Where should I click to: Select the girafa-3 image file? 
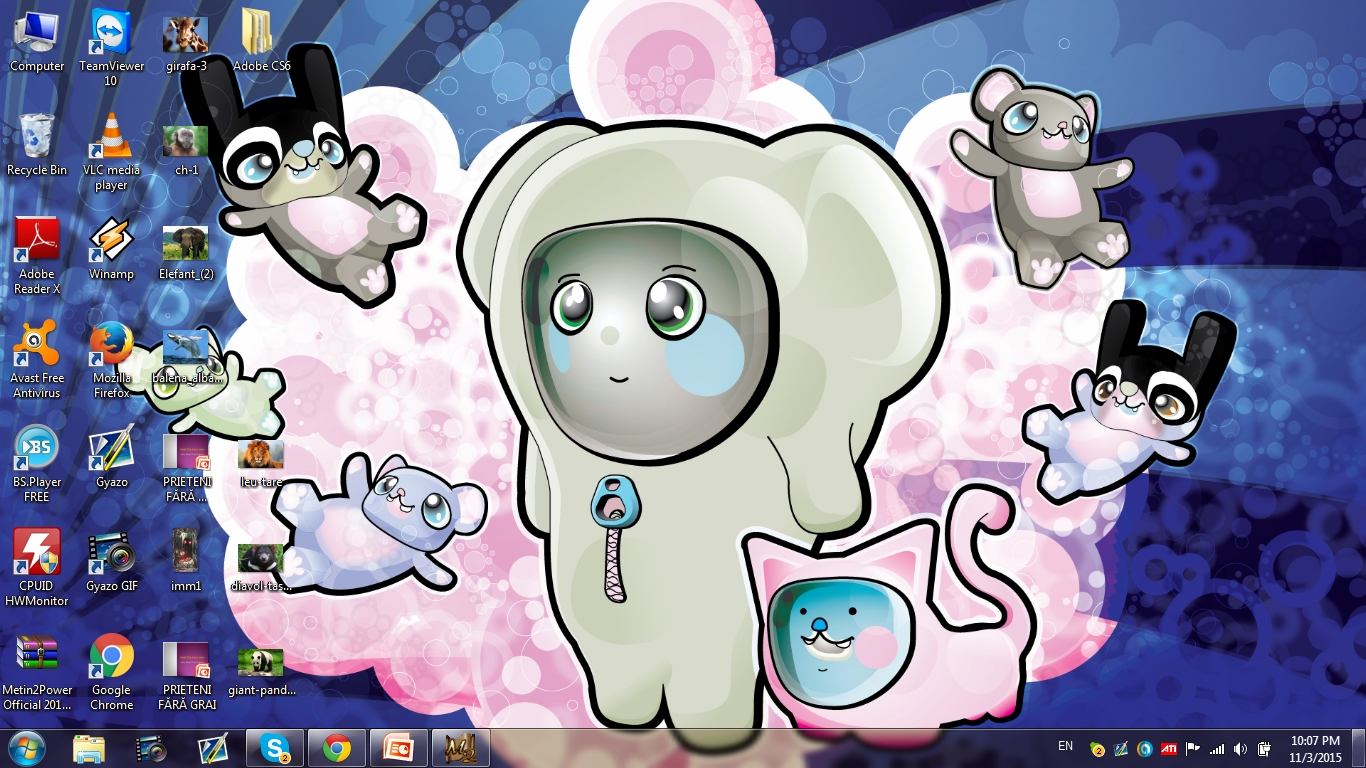[x=186, y=45]
